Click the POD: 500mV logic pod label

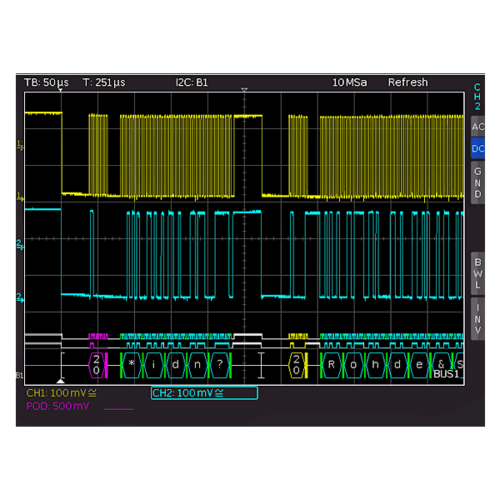click(58, 406)
